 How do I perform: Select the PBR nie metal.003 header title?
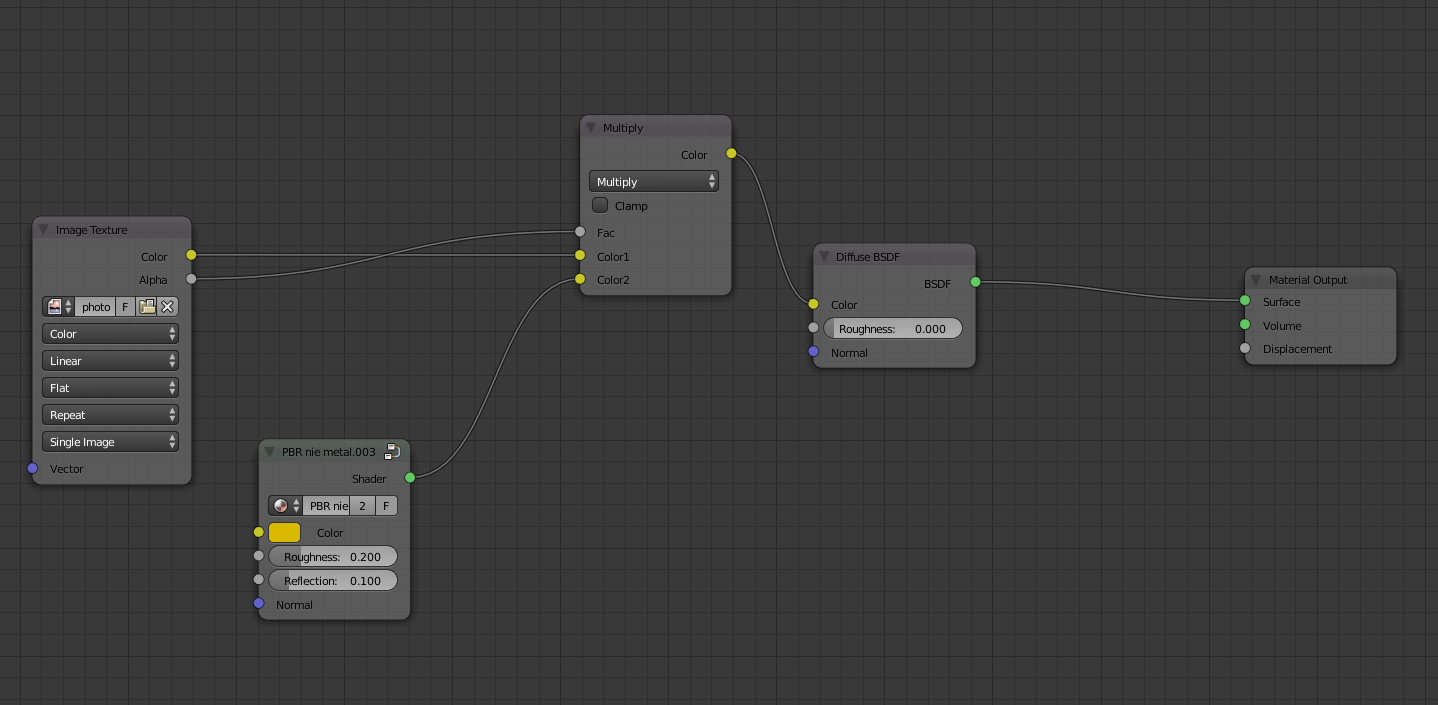pos(329,452)
